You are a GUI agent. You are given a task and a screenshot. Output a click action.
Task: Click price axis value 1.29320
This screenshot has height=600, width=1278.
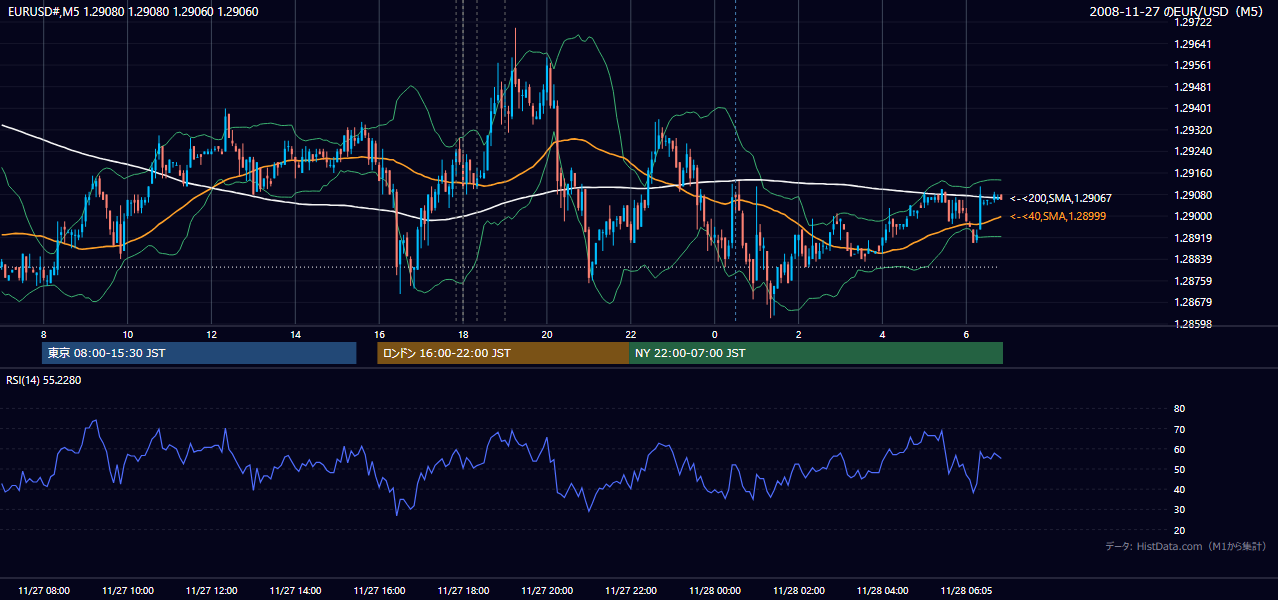coord(1192,130)
